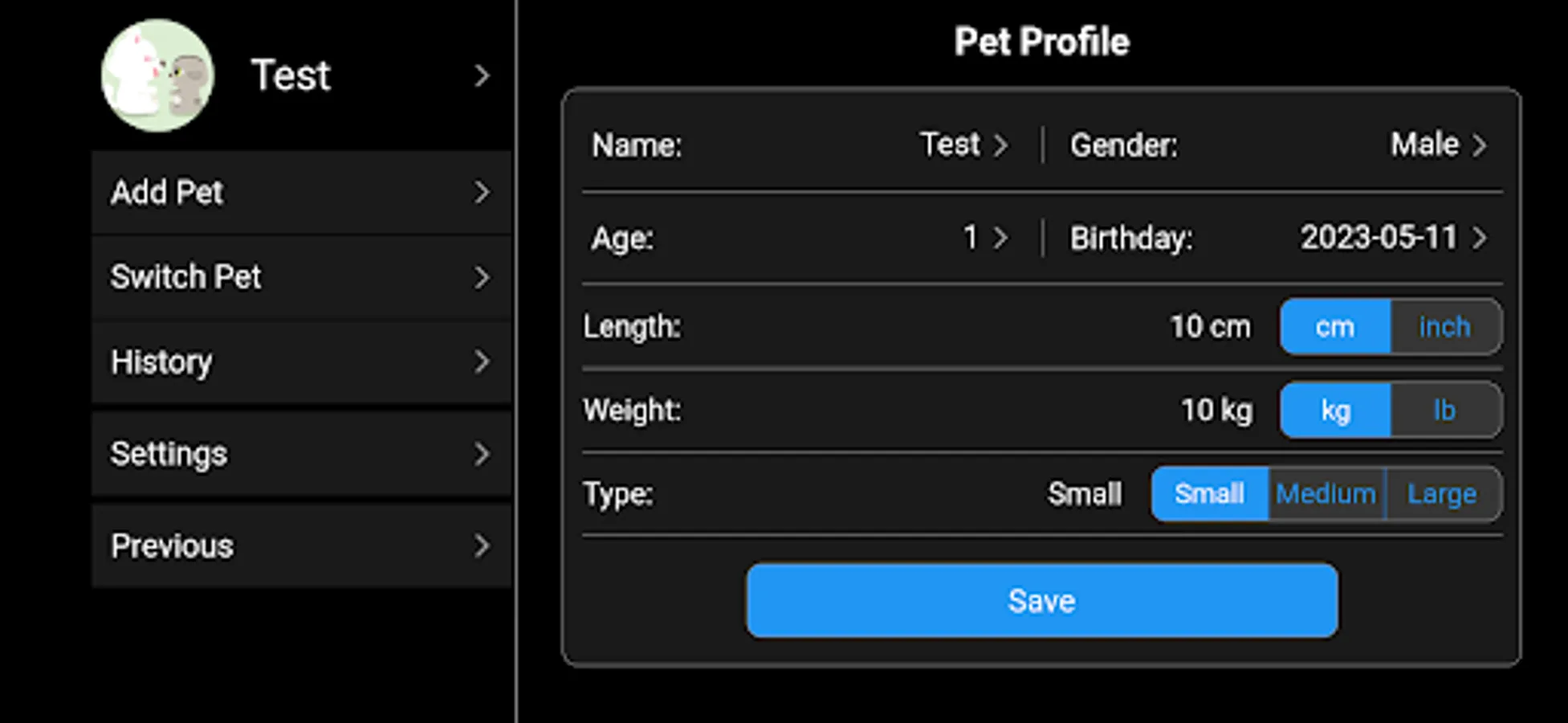Screen dimensions: 1568x723
Task: Open the Name field chevron
Action: (1000, 145)
